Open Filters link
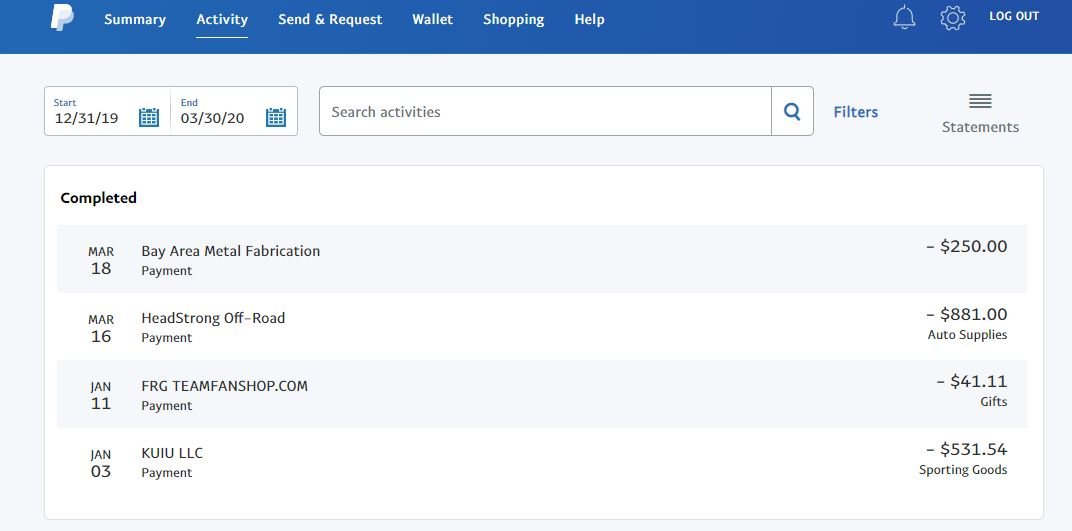The width and height of the screenshot is (1072, 531). coord(855,111)
